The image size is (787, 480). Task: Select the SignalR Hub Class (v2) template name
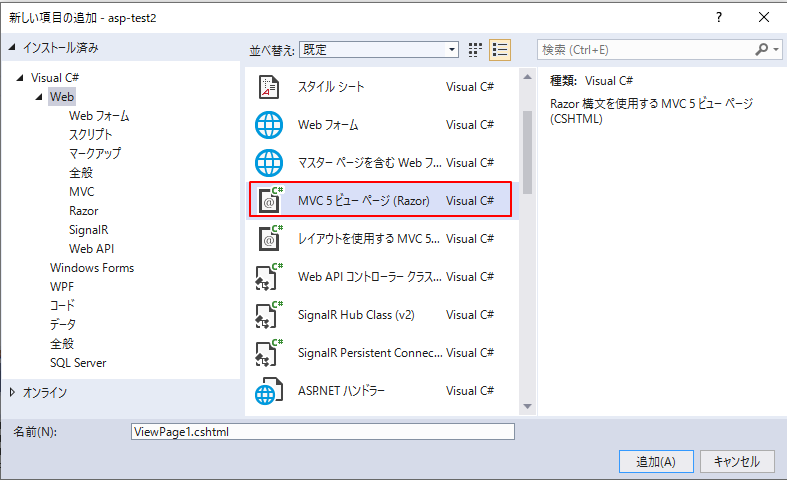[x=356, y=315]
